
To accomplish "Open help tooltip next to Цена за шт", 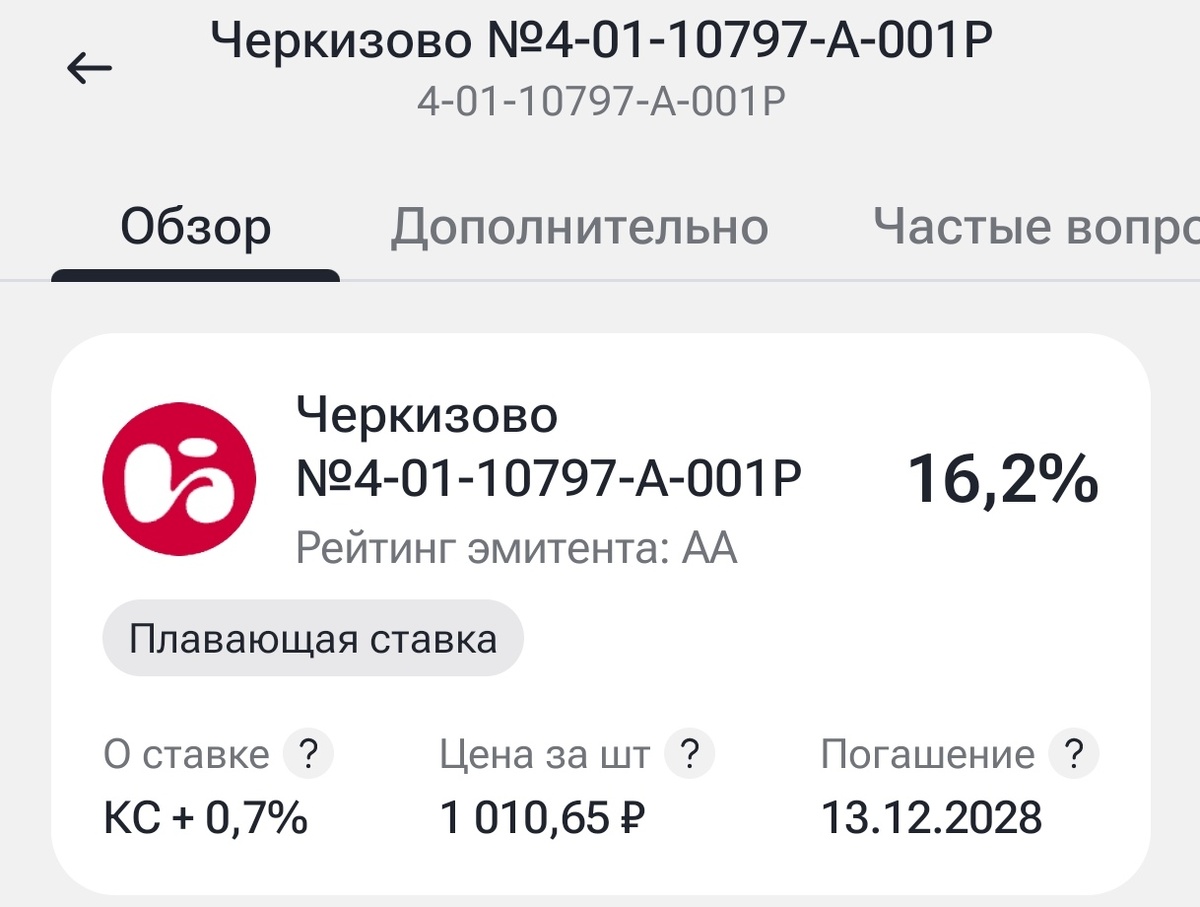I will tap(689, 754).
